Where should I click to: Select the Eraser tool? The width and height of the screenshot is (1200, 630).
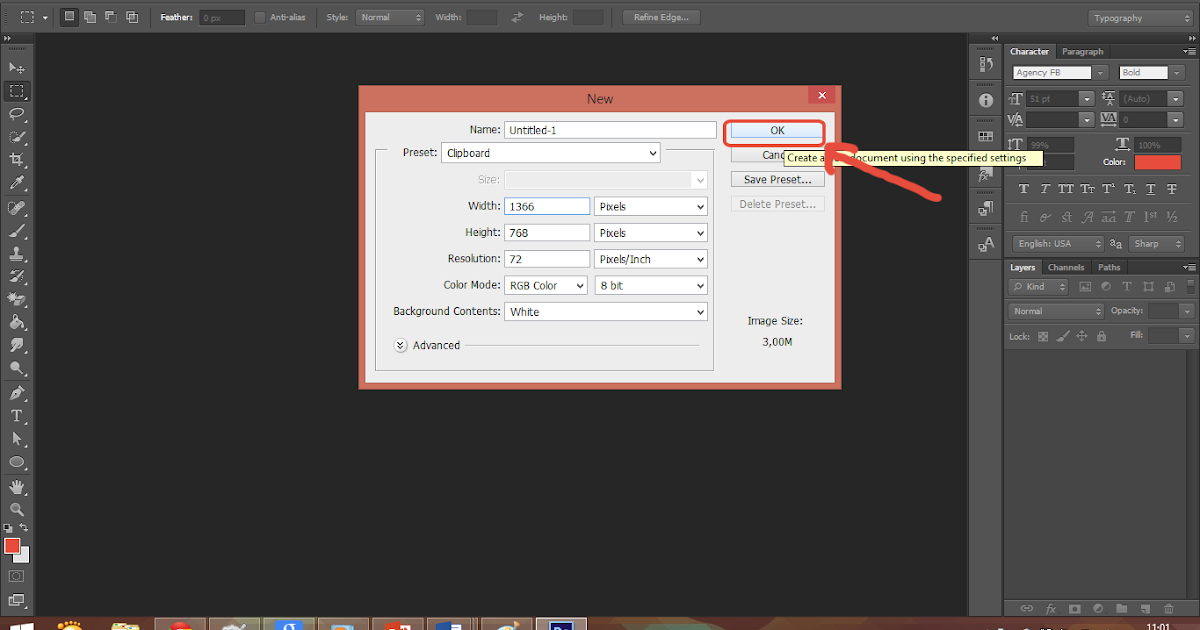coord(16,299)
